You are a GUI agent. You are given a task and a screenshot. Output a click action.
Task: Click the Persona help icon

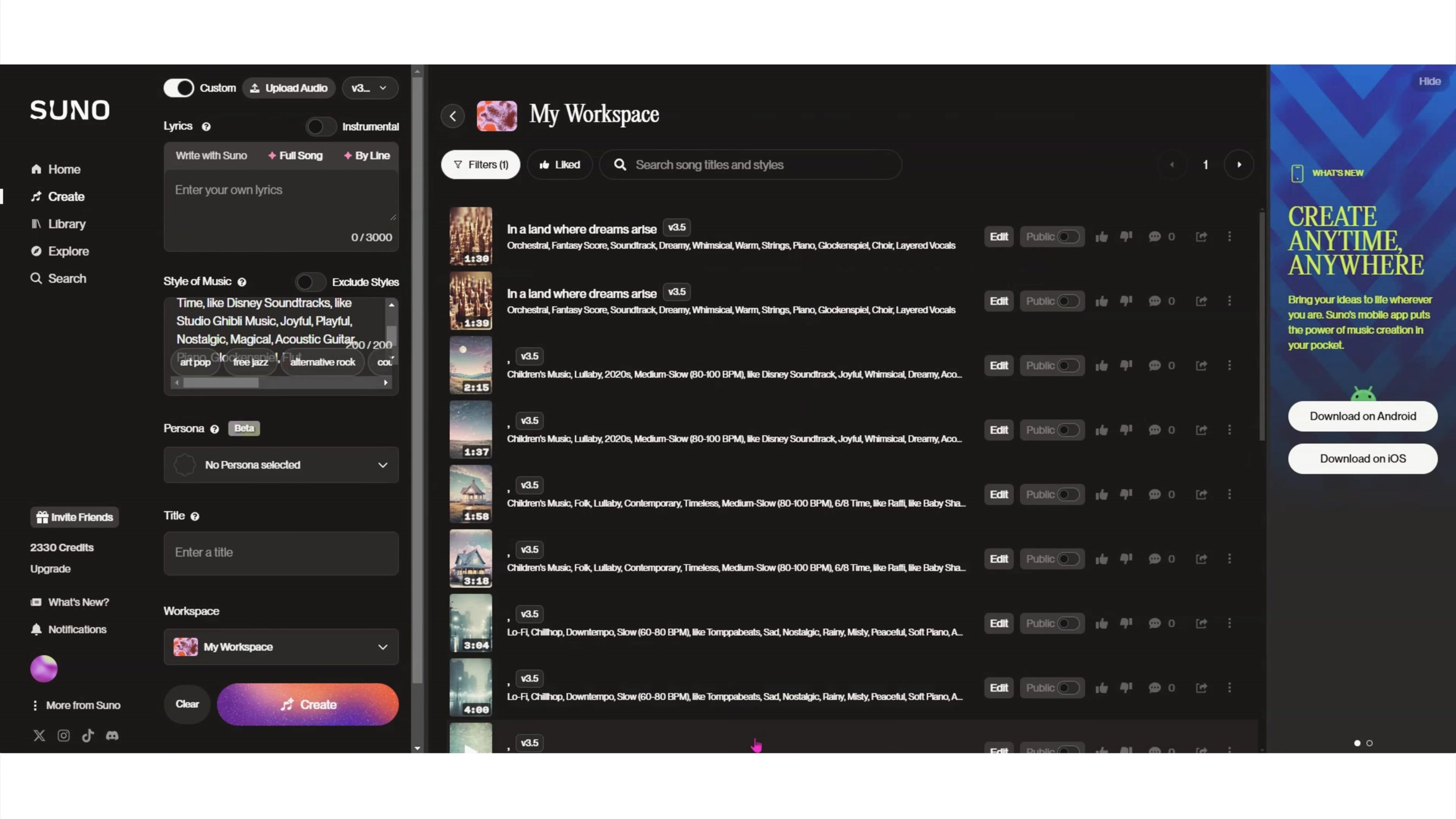pyautogui.click(x=214, y=429)
